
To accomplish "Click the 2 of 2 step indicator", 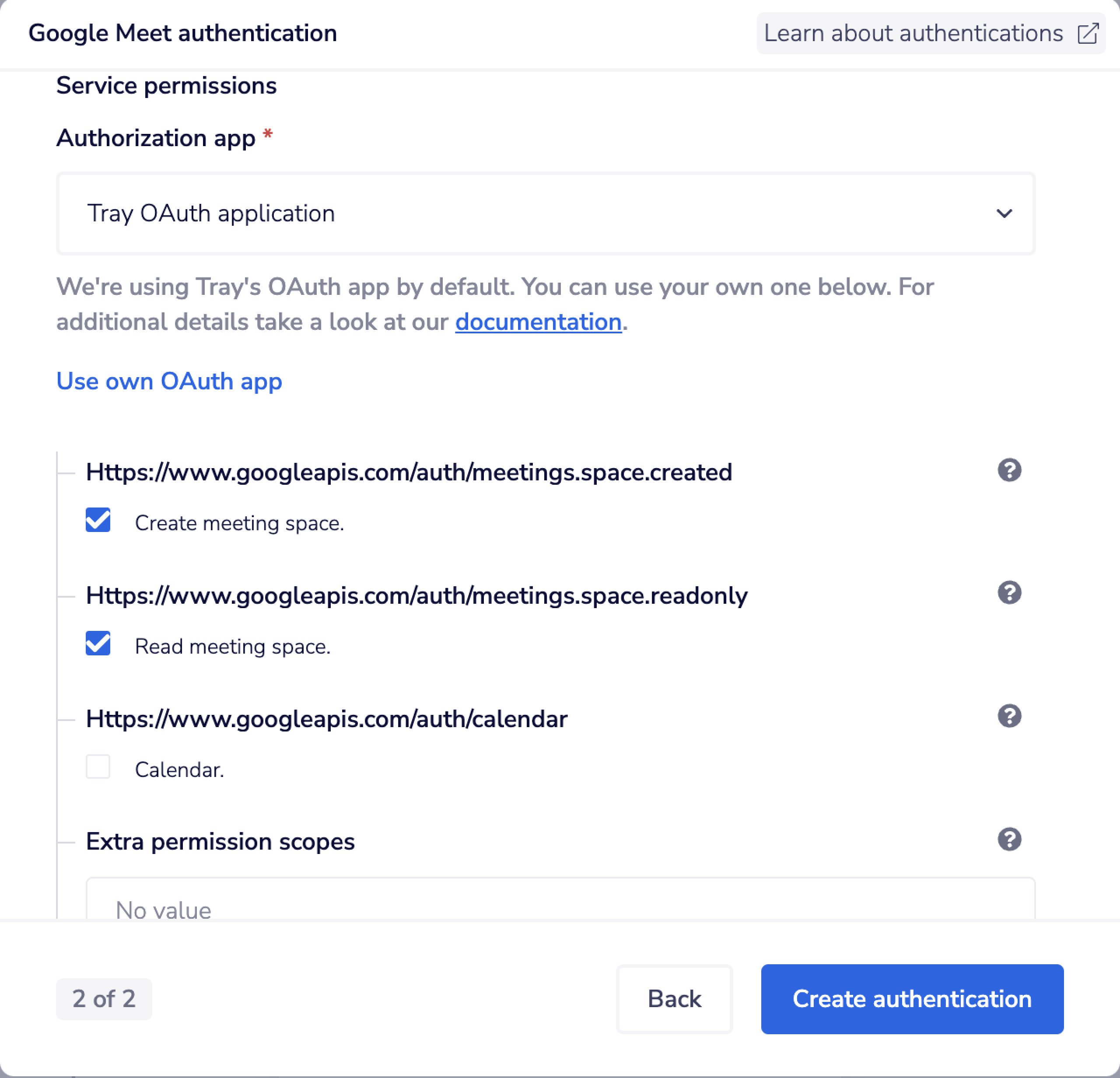I will 103,999.
